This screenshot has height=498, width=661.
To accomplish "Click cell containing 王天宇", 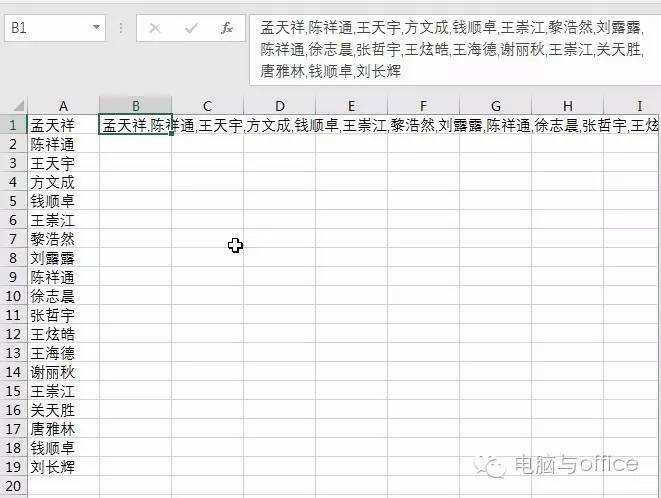I will point(63,163).
